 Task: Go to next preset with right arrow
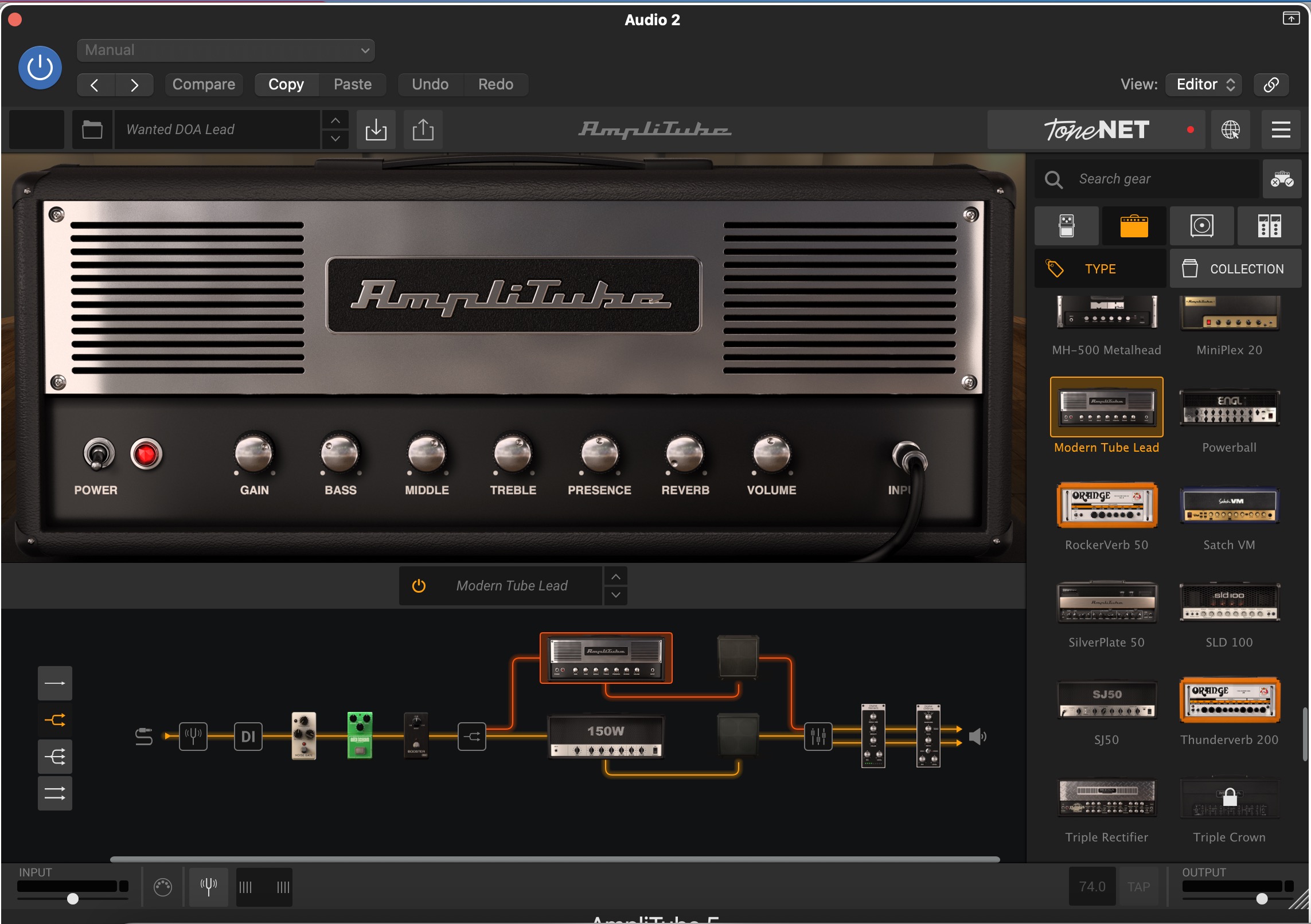tap(134, 85)
